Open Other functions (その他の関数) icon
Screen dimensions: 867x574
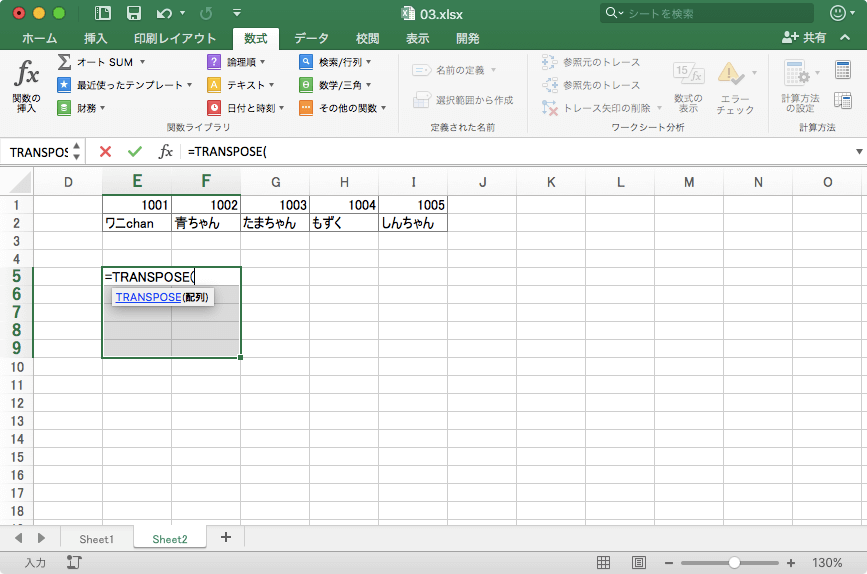click(x=306, y=108)
